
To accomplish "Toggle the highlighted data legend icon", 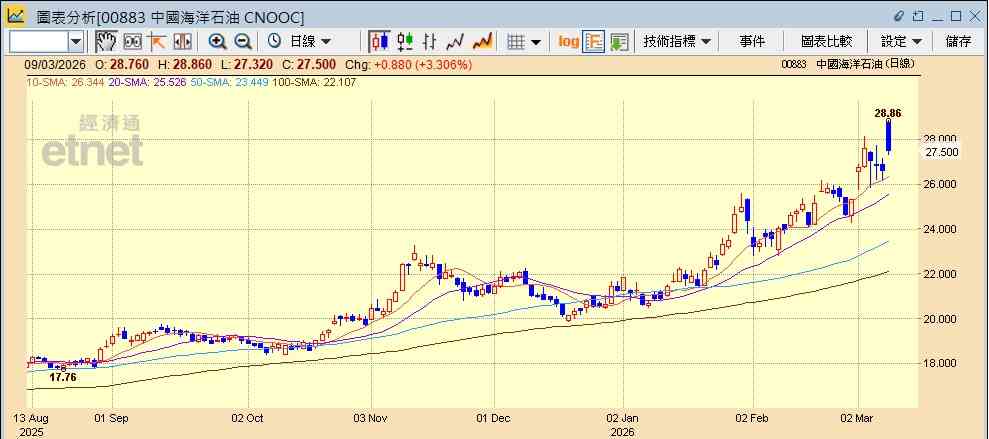I will [x=594, y=42].
